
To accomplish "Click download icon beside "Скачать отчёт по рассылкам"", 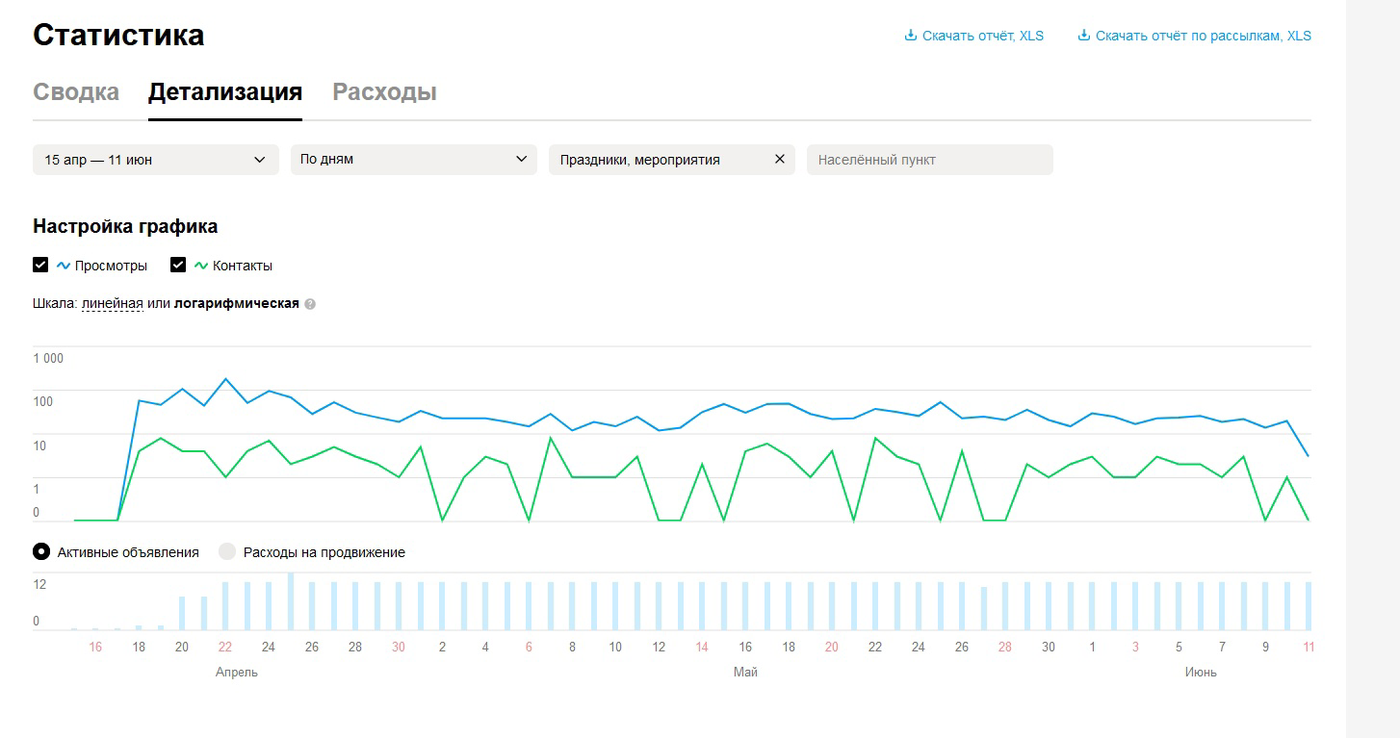I will pyautogui.click(x=1083, y=36).
